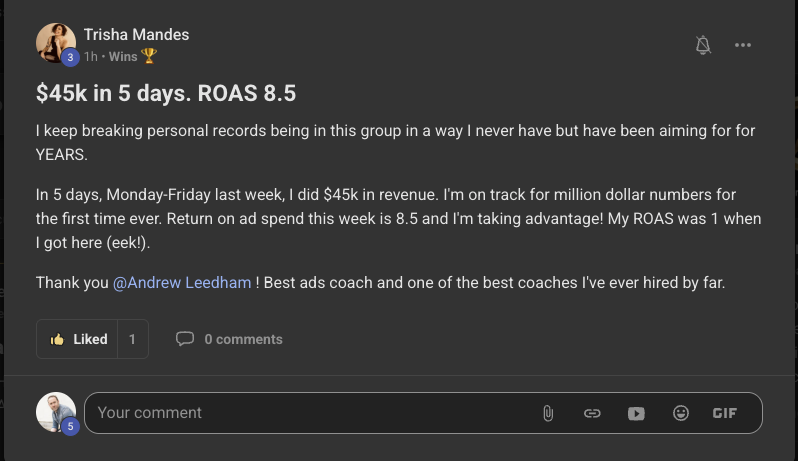Click your own avatar next to comment box

coord(54,410)
